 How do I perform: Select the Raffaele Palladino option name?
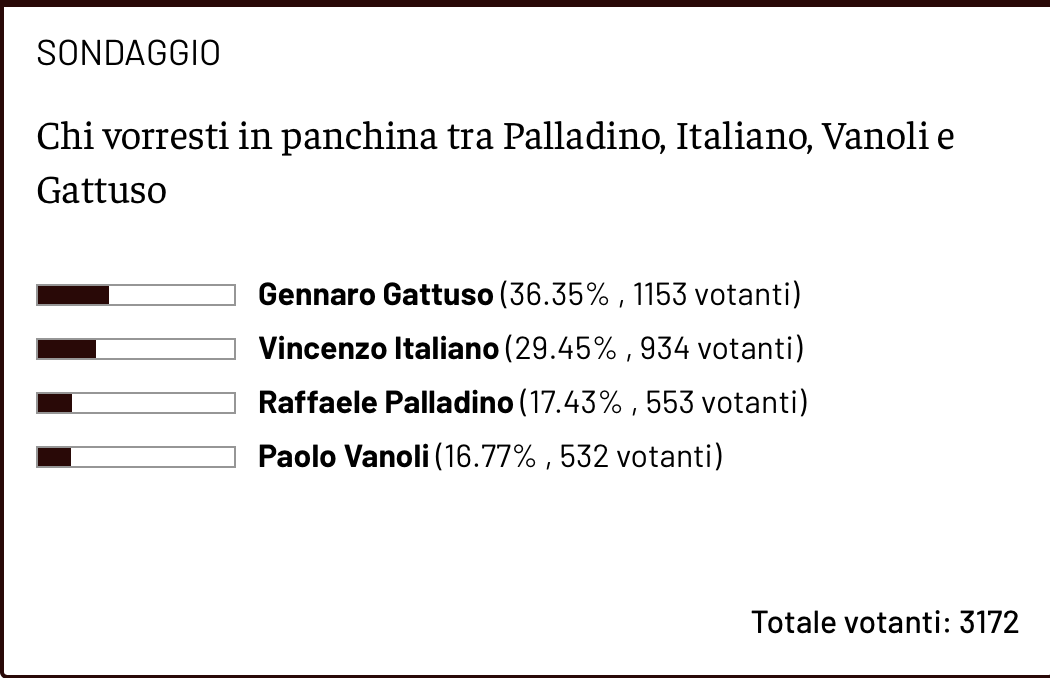[385, 403]
